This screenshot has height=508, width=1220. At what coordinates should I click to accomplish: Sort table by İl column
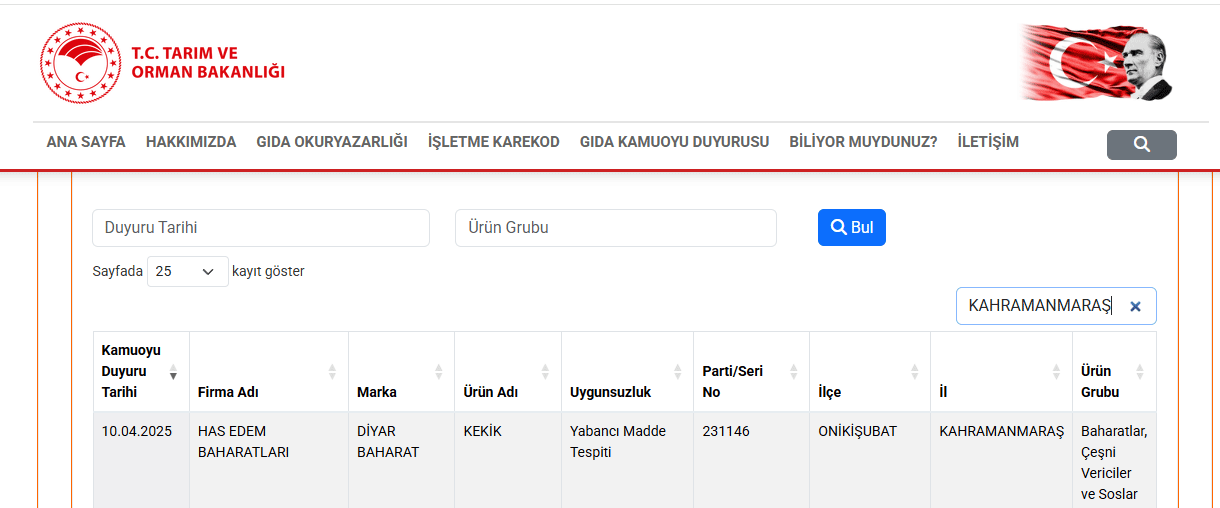pyautogui.click(x=1056, y=372)
